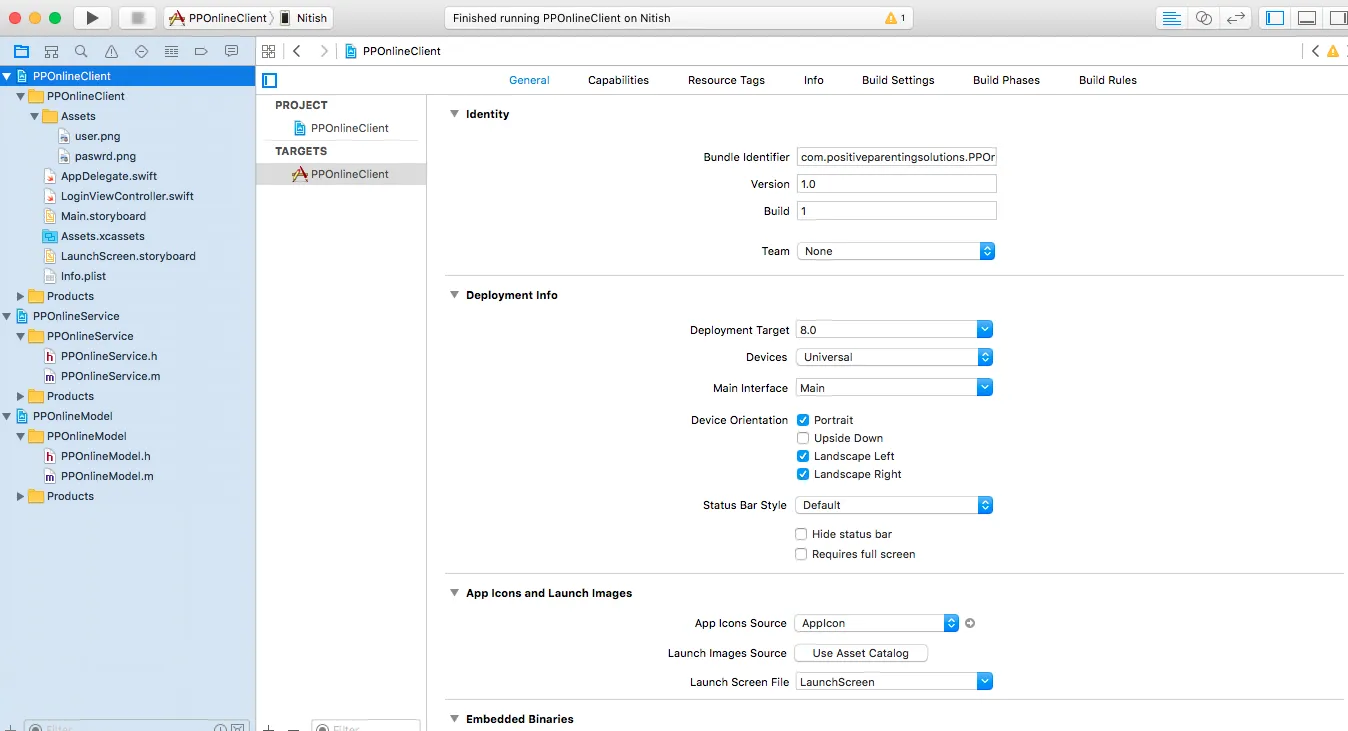Show the utilities panel
1348x731 pixels.
(x=1337, y=18)
